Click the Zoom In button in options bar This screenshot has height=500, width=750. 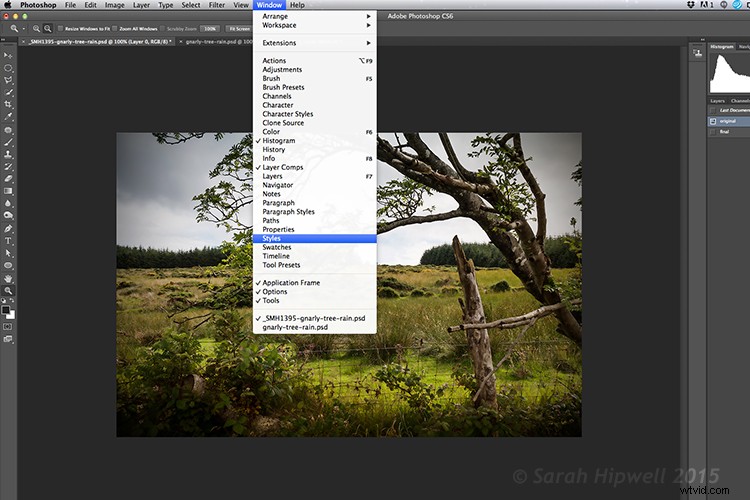coord(36,29)
